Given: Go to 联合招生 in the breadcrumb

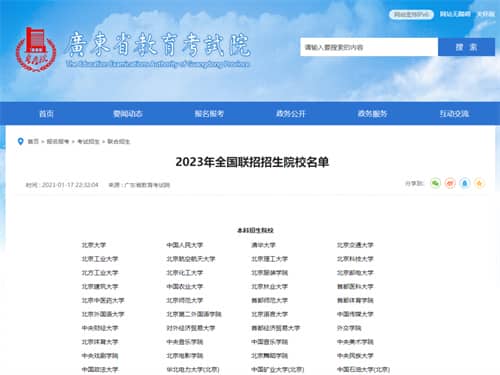Looking at the screenshot, I should pyautogui.click(x=119, y=142).
